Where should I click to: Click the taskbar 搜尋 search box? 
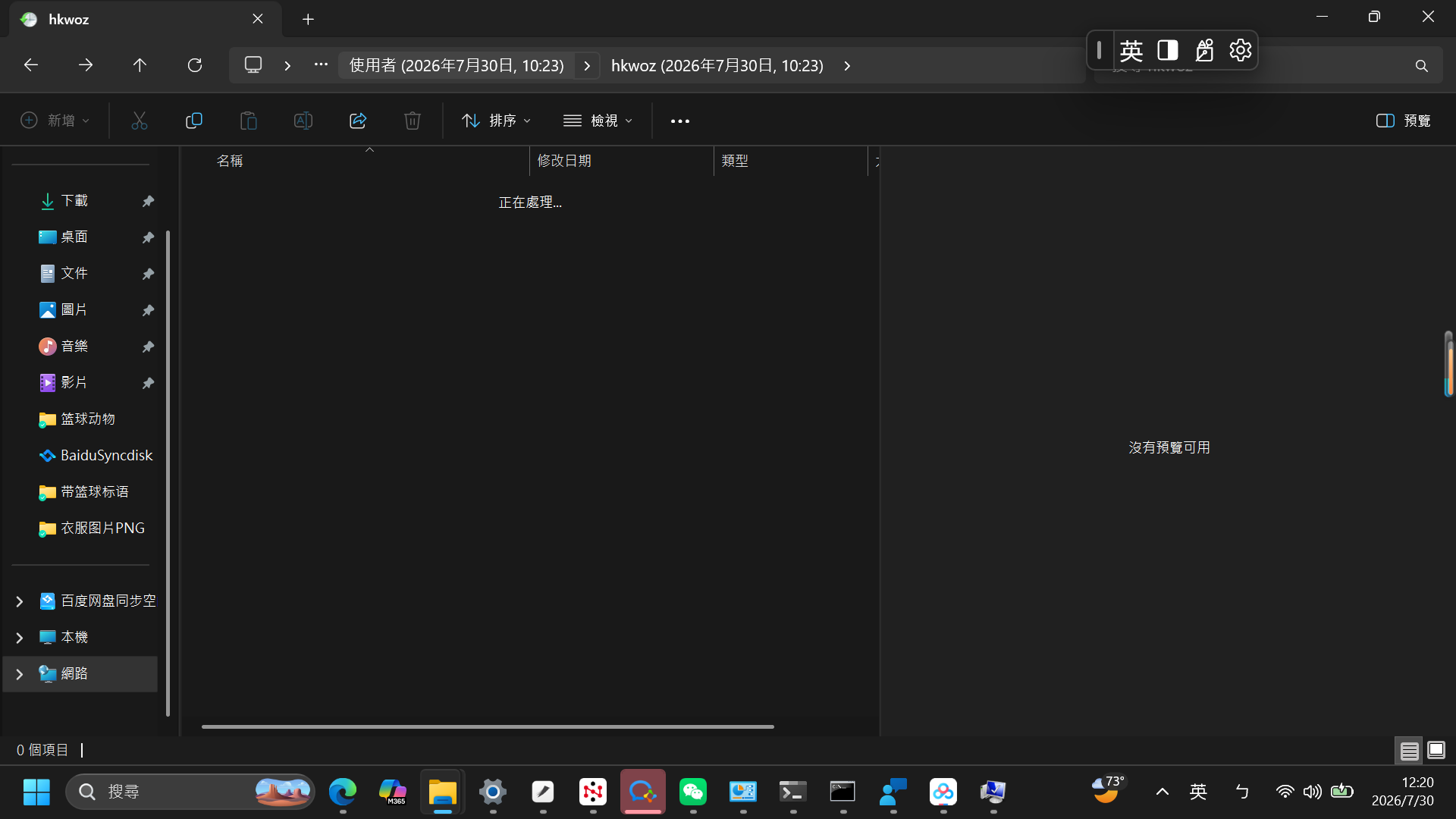[x=190, y=792]
